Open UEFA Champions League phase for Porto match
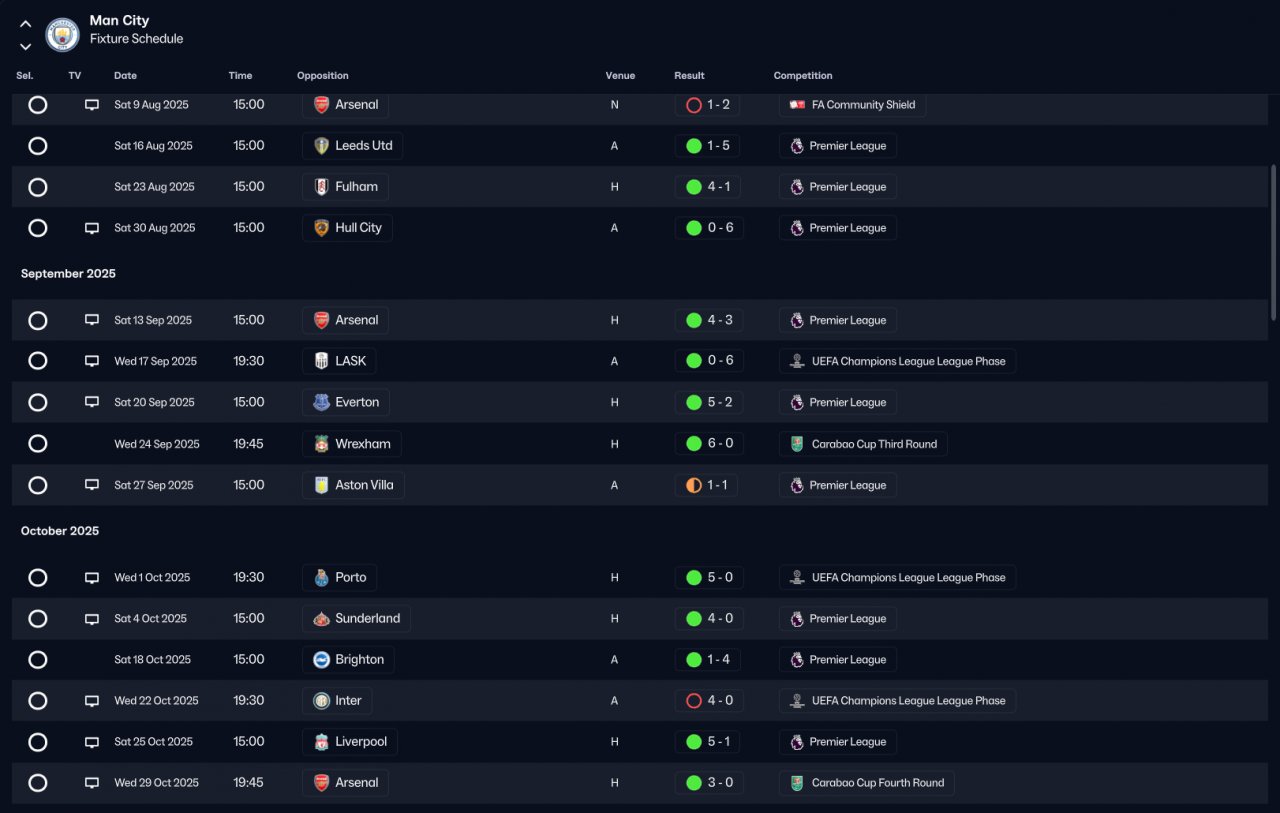 tap(898, 578)
